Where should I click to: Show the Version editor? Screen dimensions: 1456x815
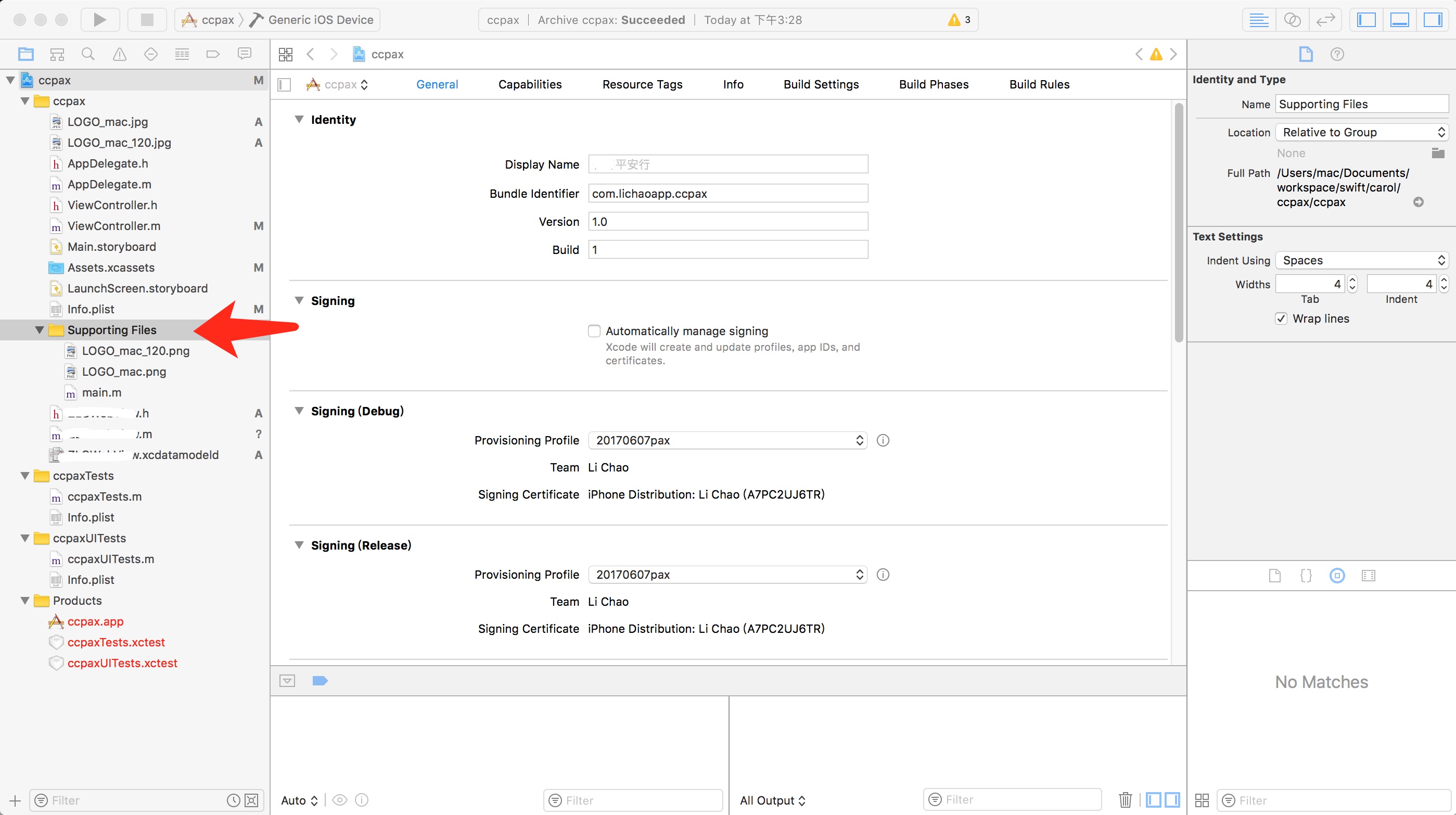pos(1325,20)
